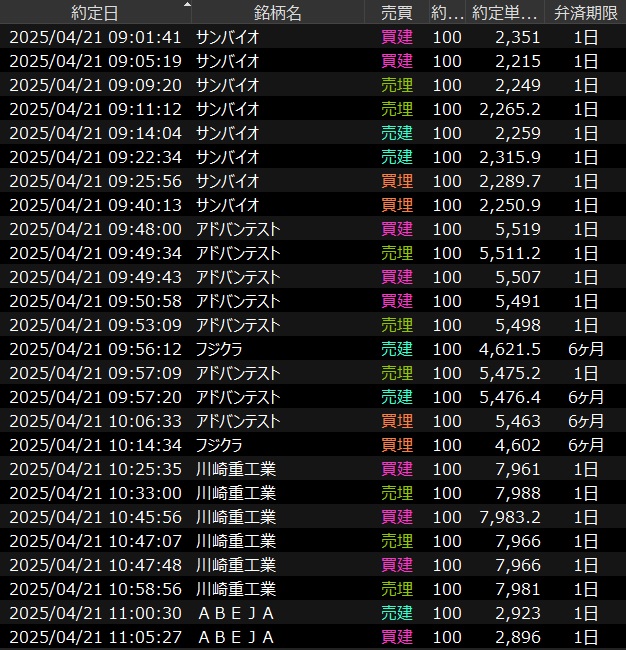The width and height of the screenshot is (626, 650).
Task: Click price 5,475.2
Action: click(x=510, y=374)
